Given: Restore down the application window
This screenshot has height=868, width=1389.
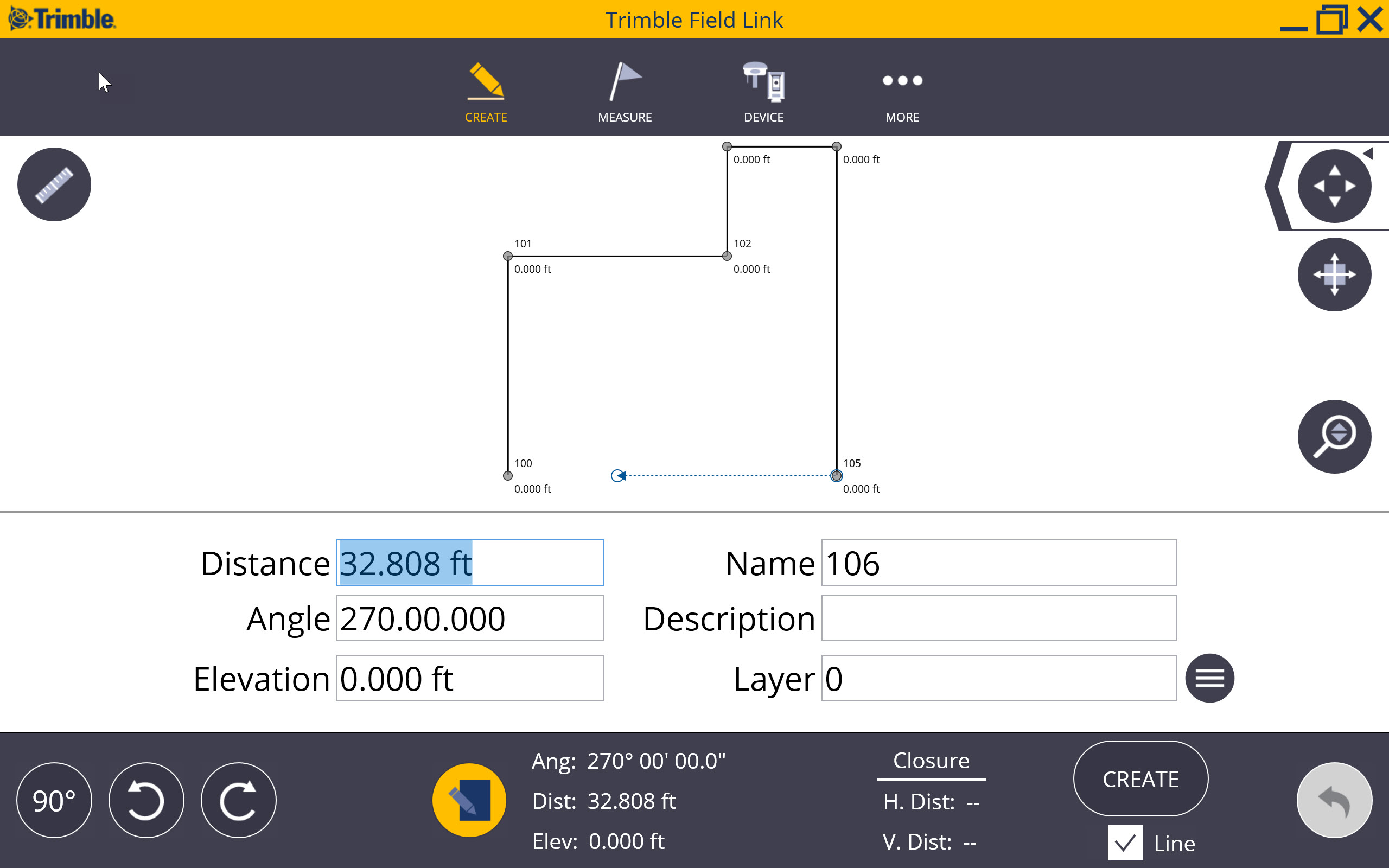Looking at the screenshot, I should [x=1331, y=19].
